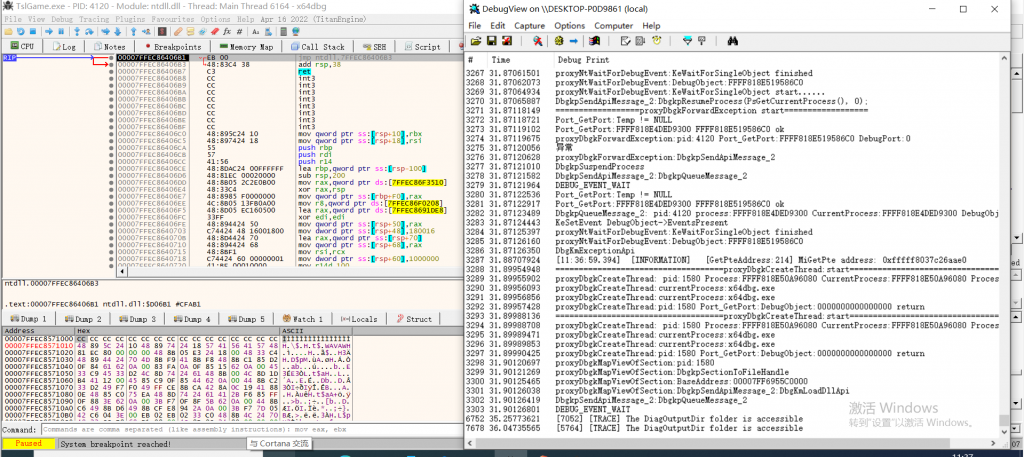This screenshot has width=1024, height=457.
Task: Toggle the DebugView capture magnifier icon
Action: pyautogui.click(x=537, y=41)
